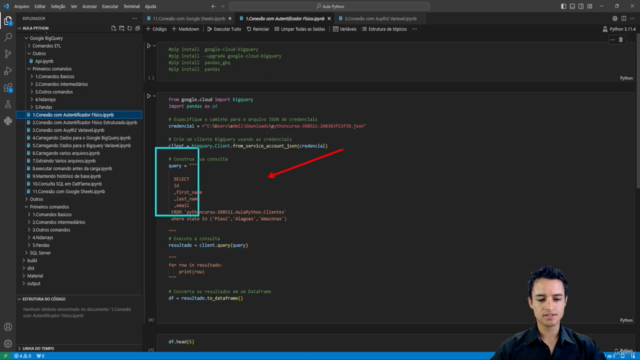640x360 pixels.
Task: Go forward with the navigation arrow
Action: (x=222, y=6)
